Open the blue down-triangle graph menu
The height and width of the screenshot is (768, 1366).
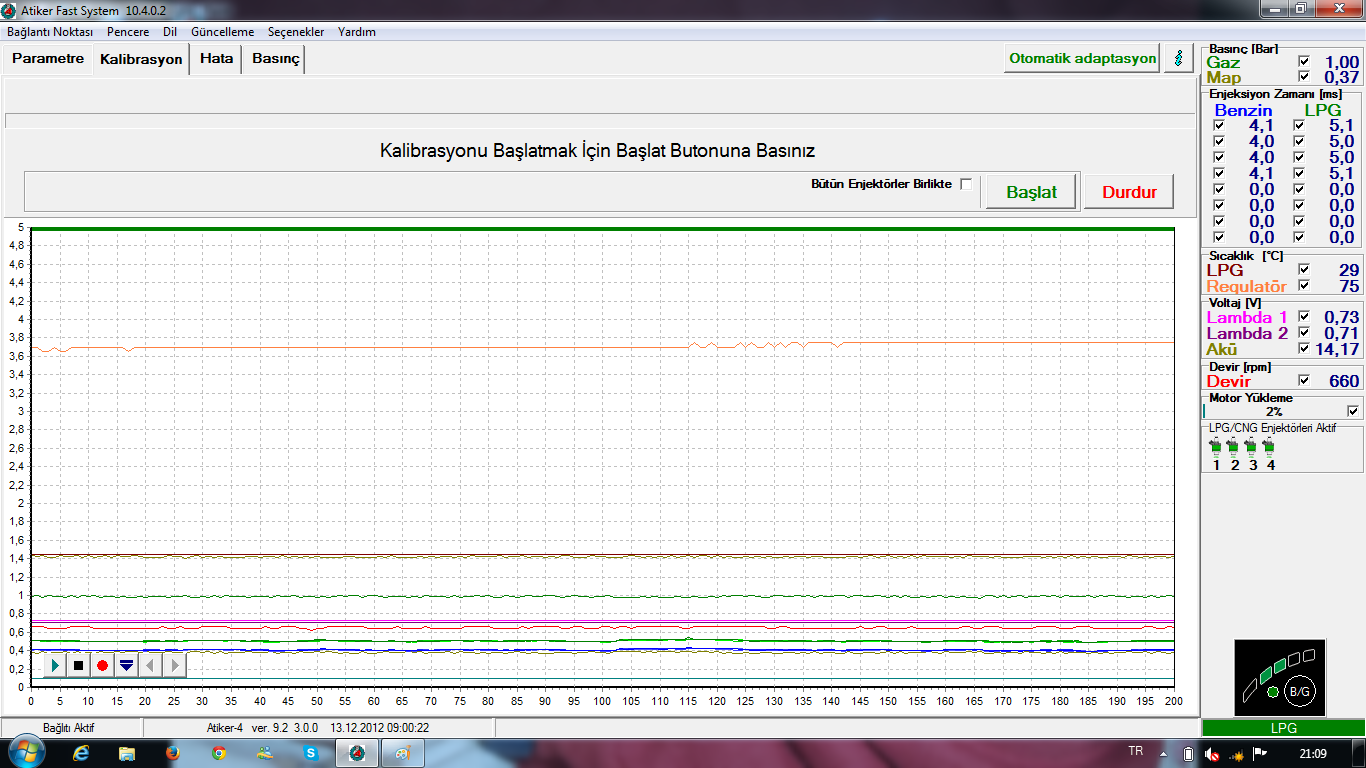click(x=126, y=665)
